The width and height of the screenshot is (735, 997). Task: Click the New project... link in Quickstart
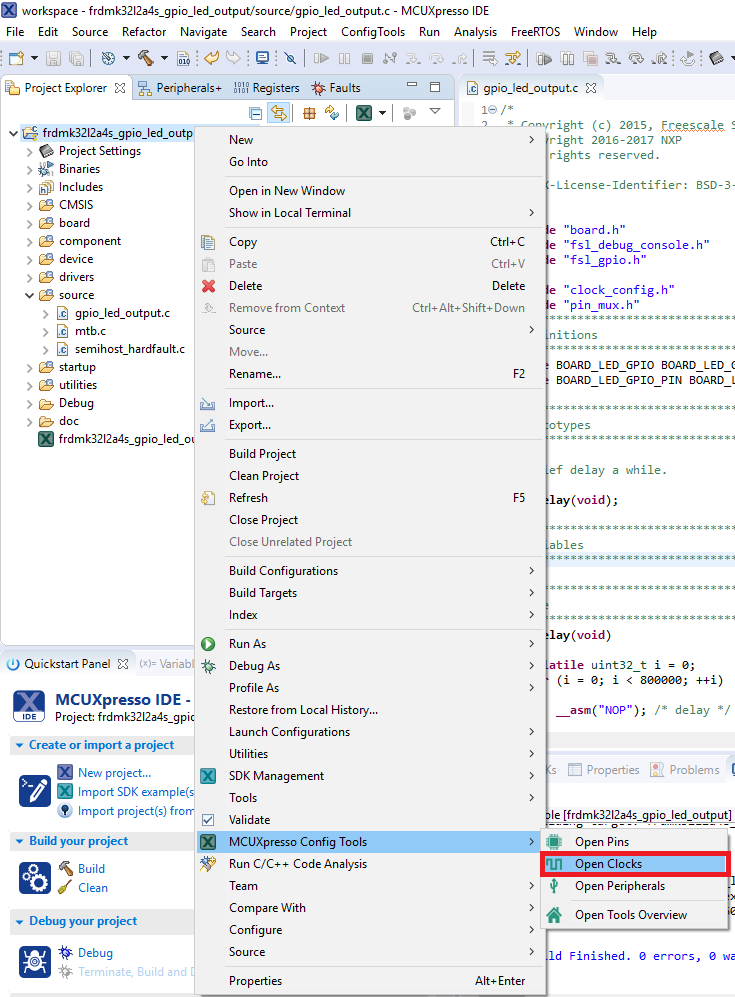114,773
